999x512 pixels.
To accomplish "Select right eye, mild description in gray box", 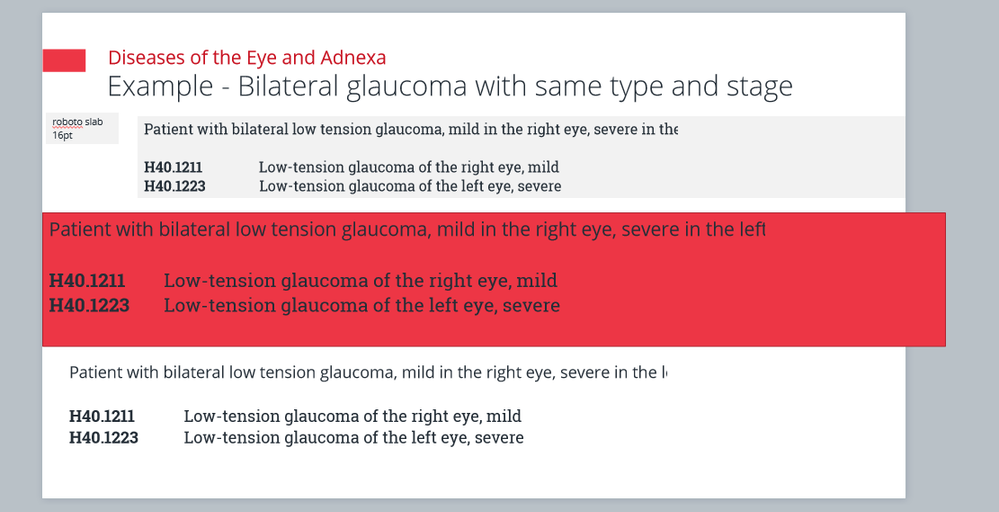I will click(x=408, y=167).
